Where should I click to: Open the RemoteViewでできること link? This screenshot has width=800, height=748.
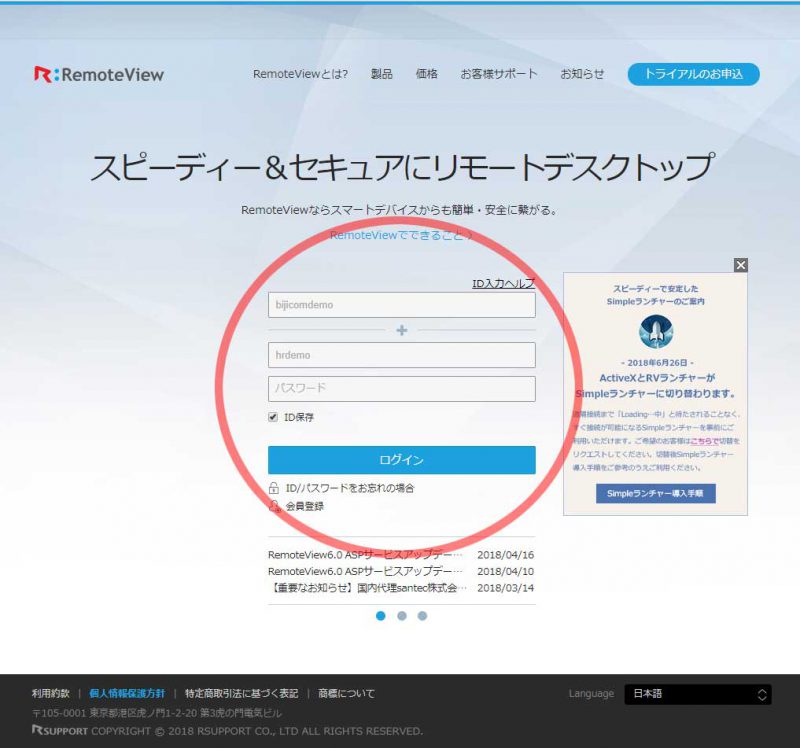tap(402, 235)
